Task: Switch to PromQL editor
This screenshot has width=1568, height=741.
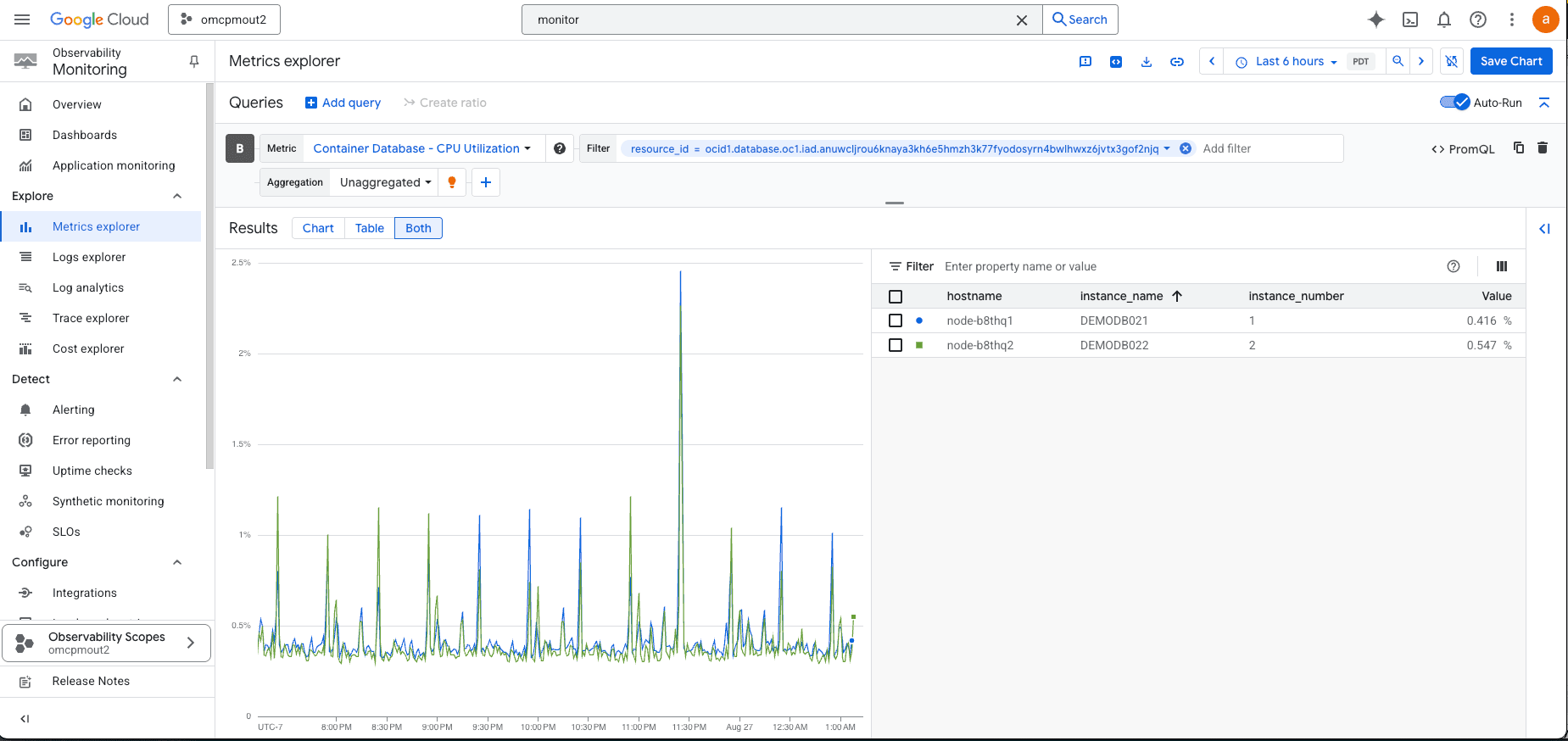Action: tap(1463, 149)
